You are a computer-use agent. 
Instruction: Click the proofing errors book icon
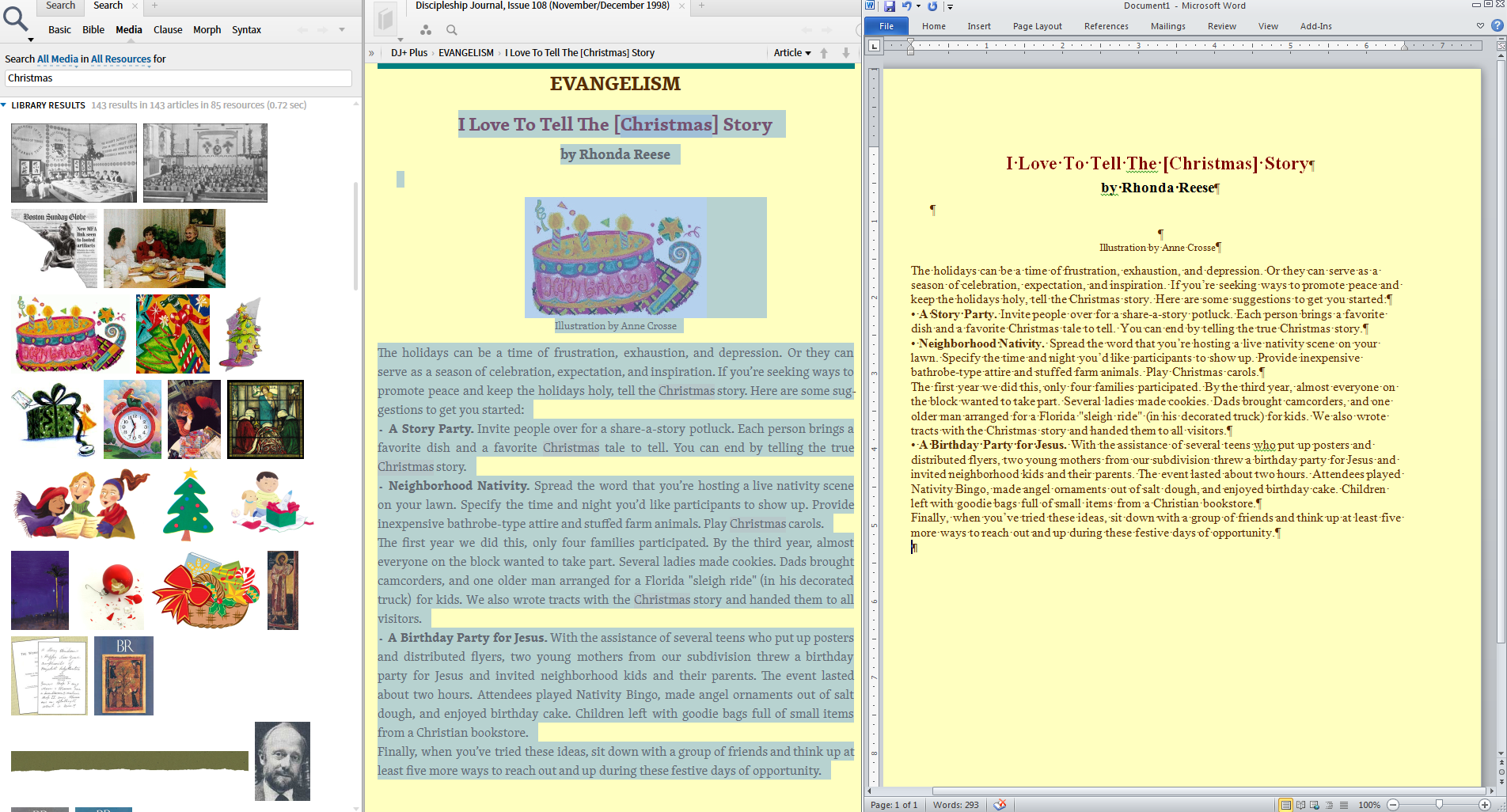pos(1000,805)
